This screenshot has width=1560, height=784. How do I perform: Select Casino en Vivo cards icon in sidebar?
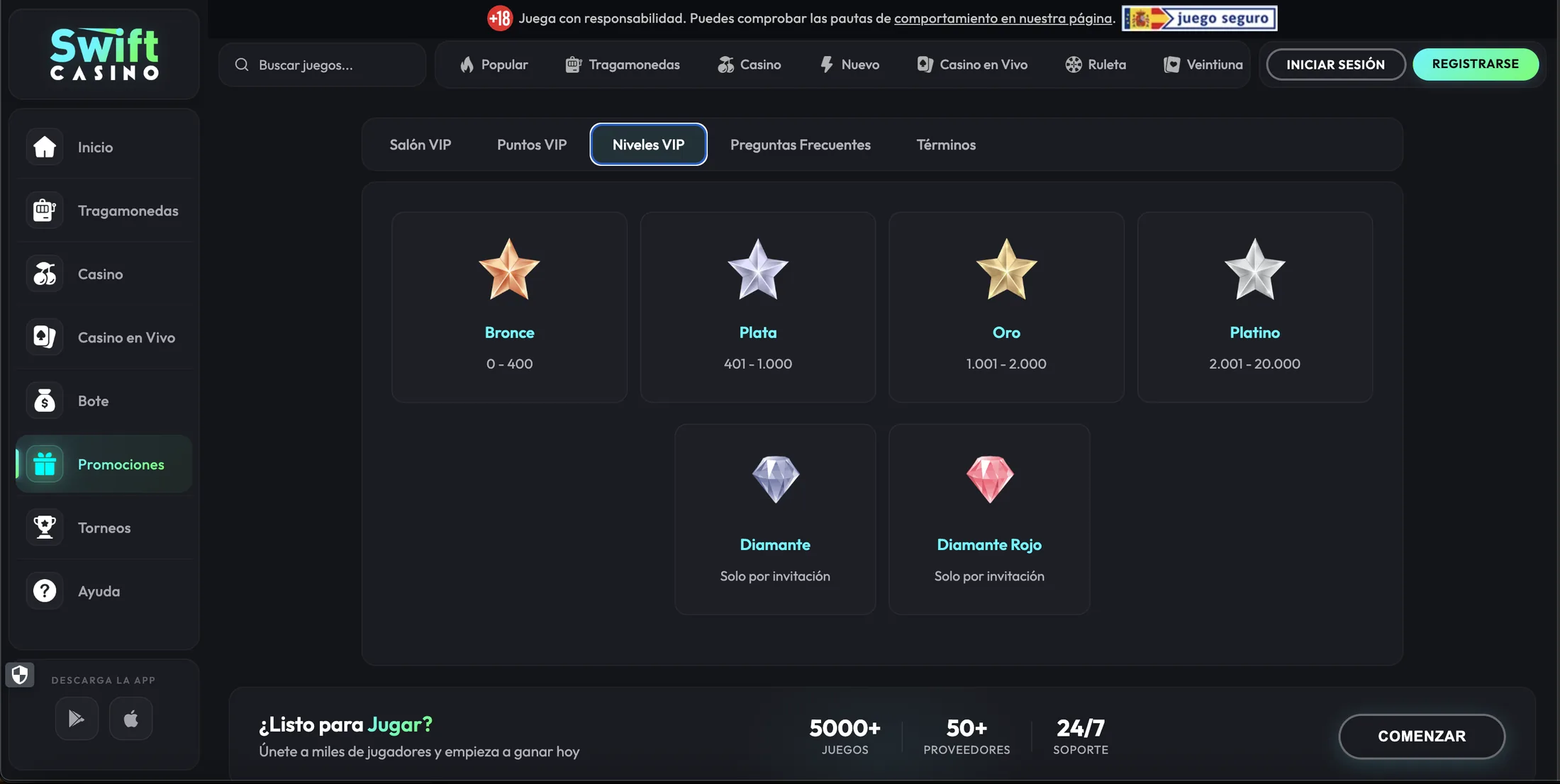[45, 337]
